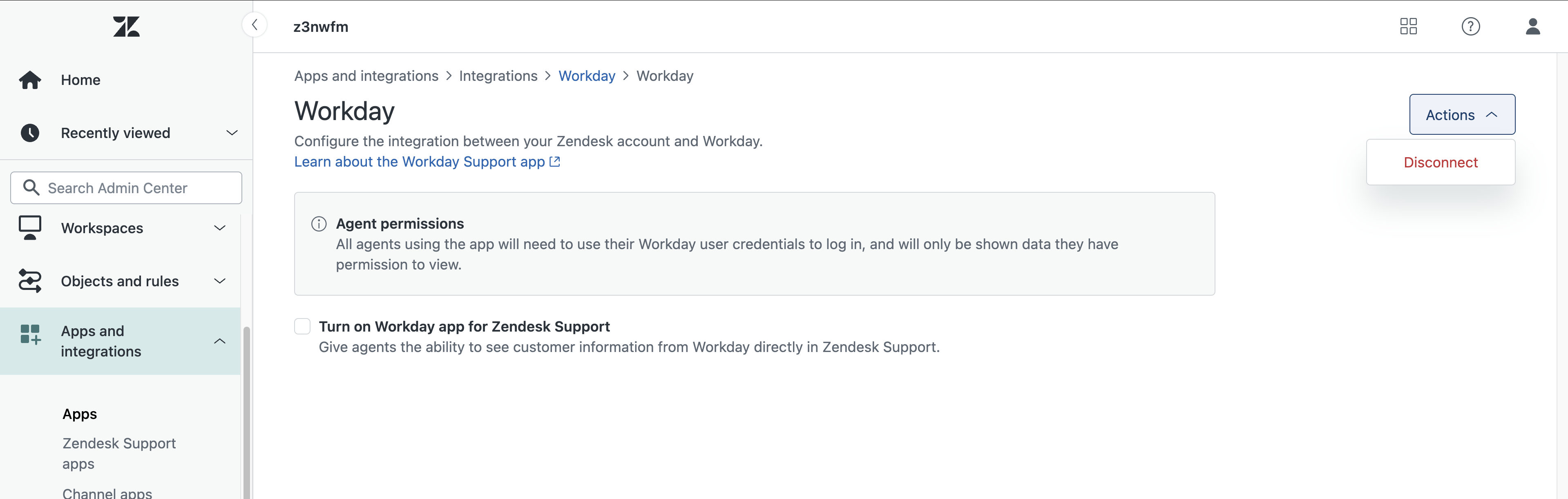The image size is (1568, 499).
Task: Click the Workday page heading
Action: 344,111
